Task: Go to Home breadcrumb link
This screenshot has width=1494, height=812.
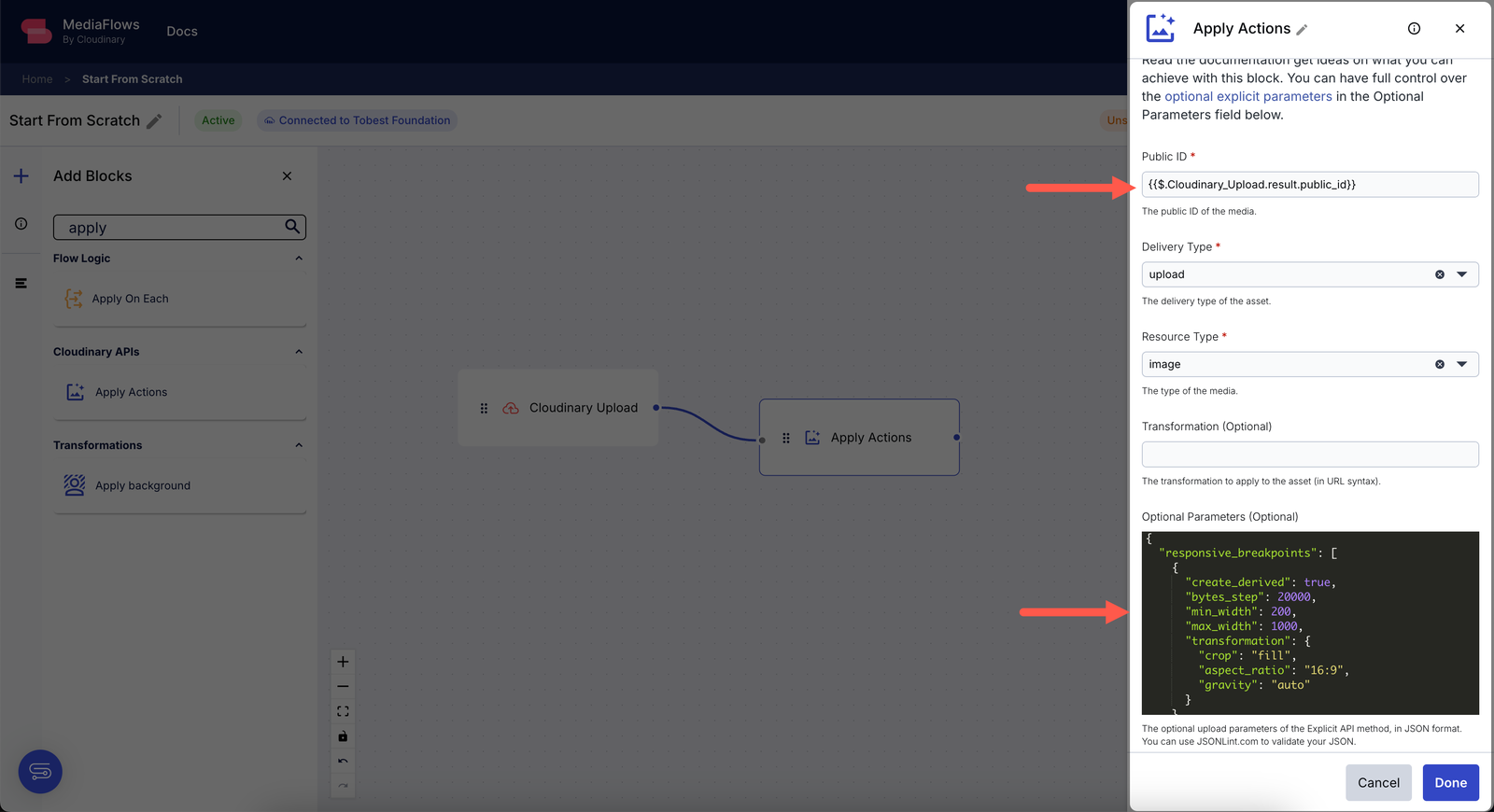Action: (37, 79)
